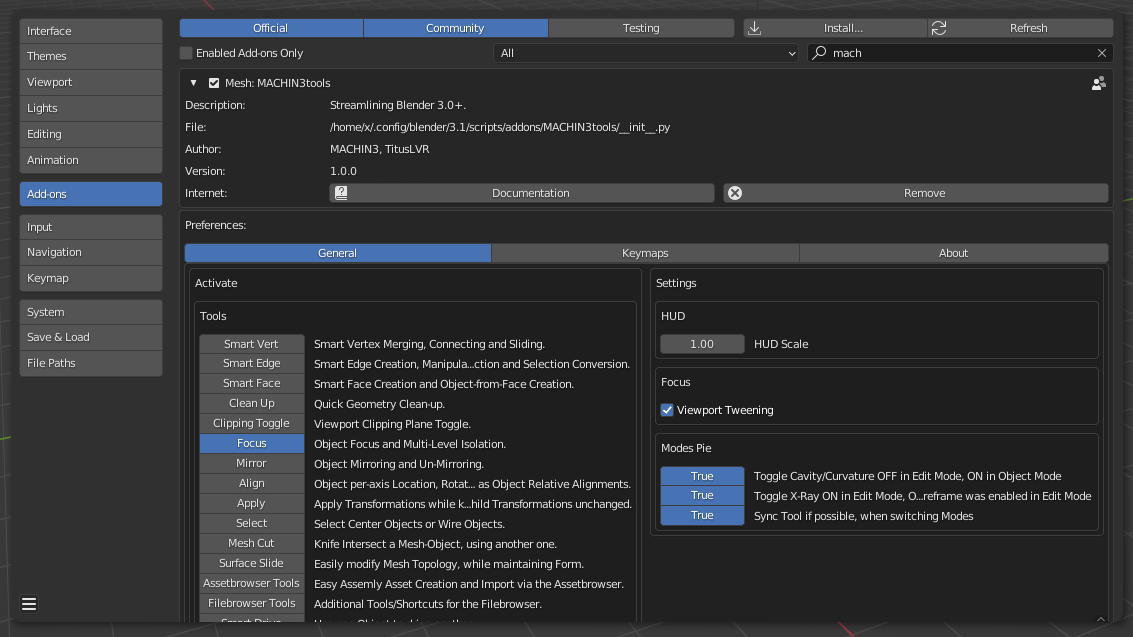Open the About tab
1133x637 pixels.
pos(954,253)
